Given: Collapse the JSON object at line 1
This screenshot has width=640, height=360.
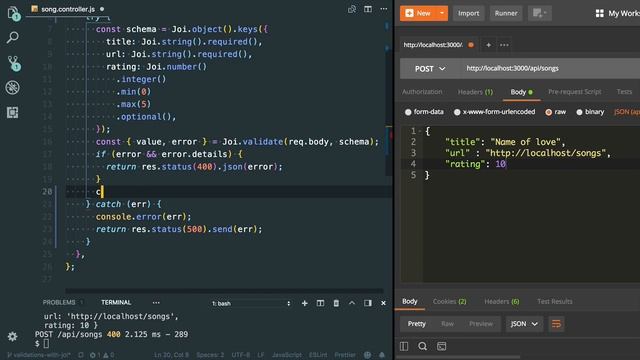Looking at the screenshot, I should tap(419, 131).
